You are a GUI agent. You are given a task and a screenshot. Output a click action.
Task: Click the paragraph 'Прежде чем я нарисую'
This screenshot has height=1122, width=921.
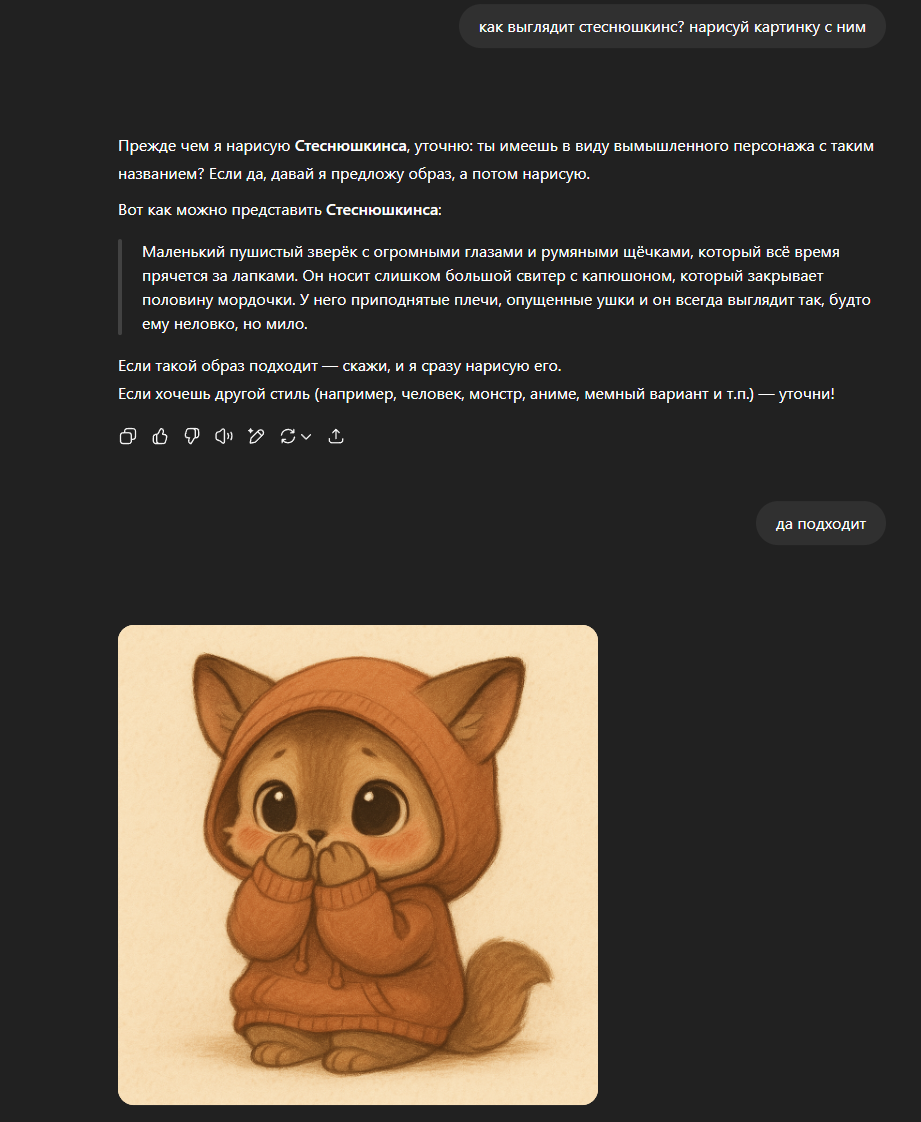coord(496,160)
